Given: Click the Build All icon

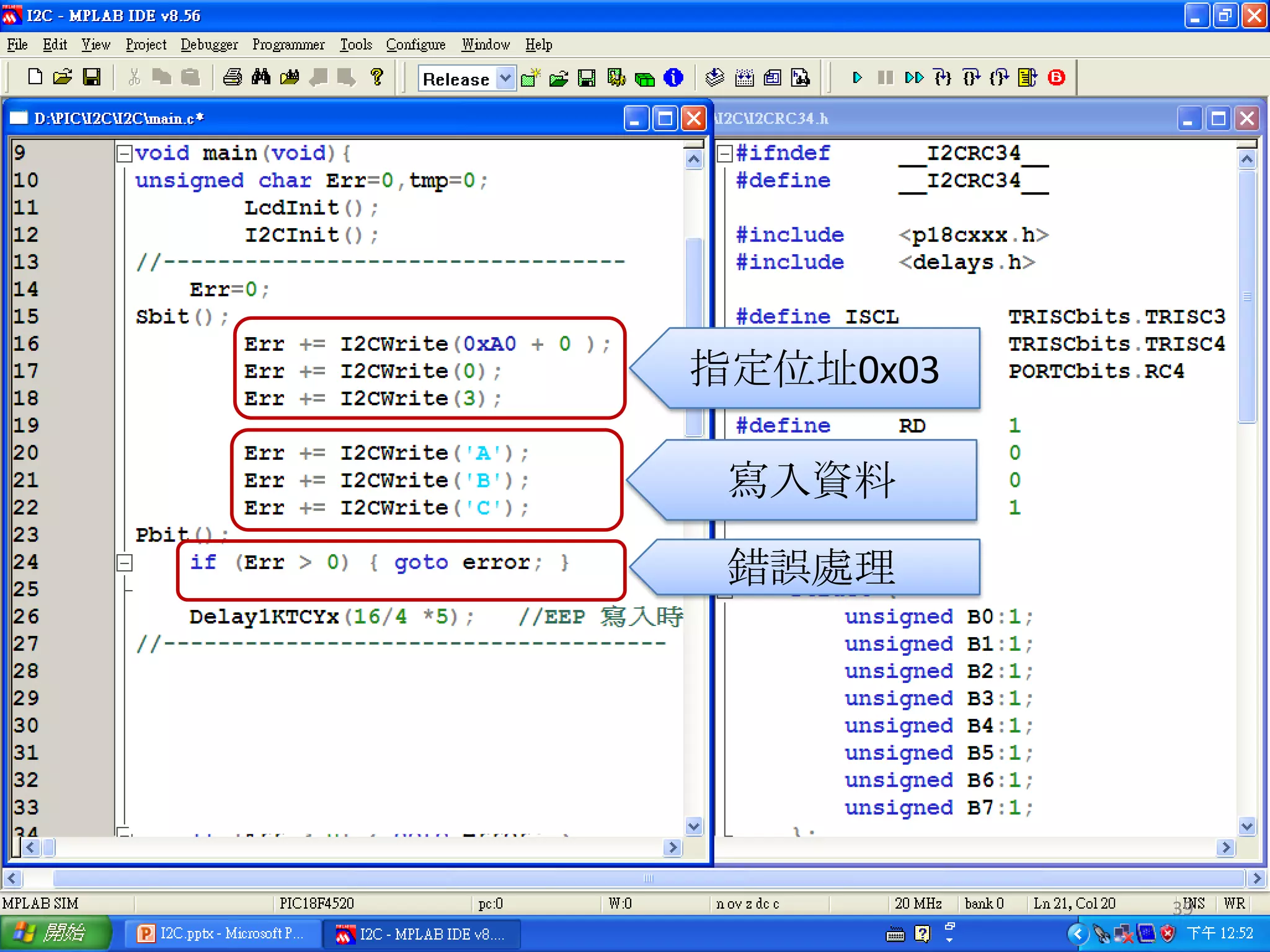Looking at the screenshot, I should click(x=744, y=77).
